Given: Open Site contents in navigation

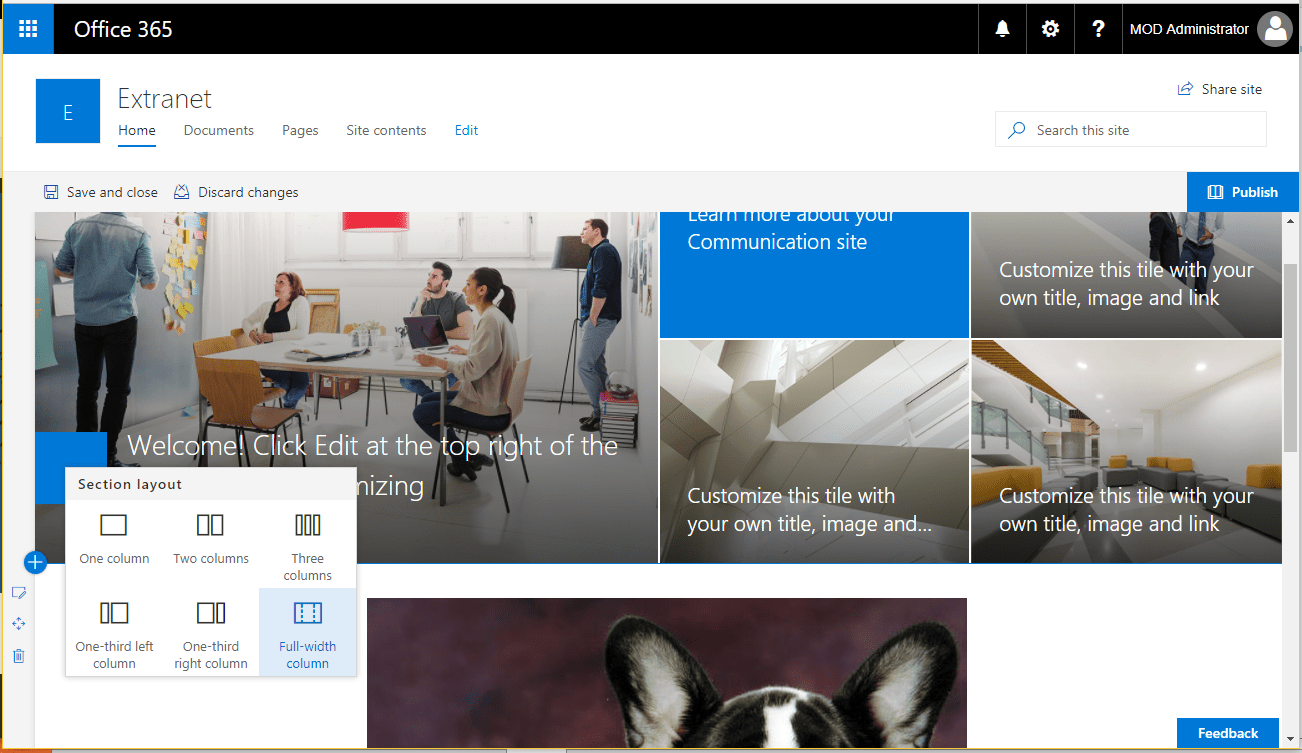Looking at the screenshot, I should [x=386, y=130].
